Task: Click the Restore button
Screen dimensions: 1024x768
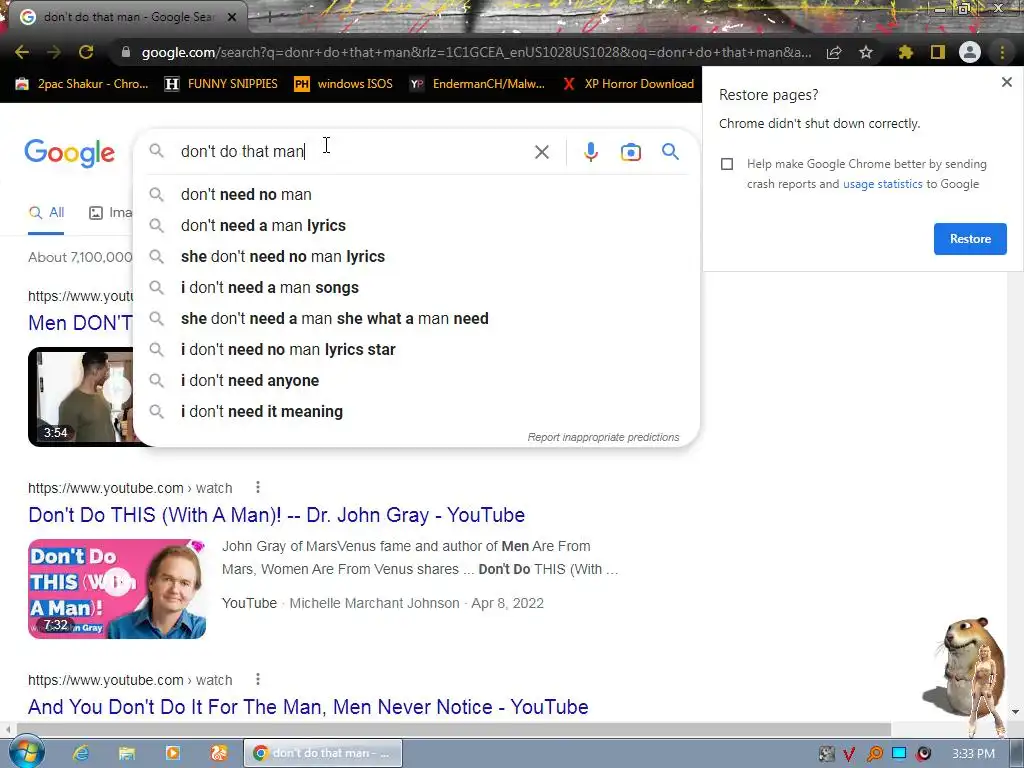Action: (x=970, y=239)
